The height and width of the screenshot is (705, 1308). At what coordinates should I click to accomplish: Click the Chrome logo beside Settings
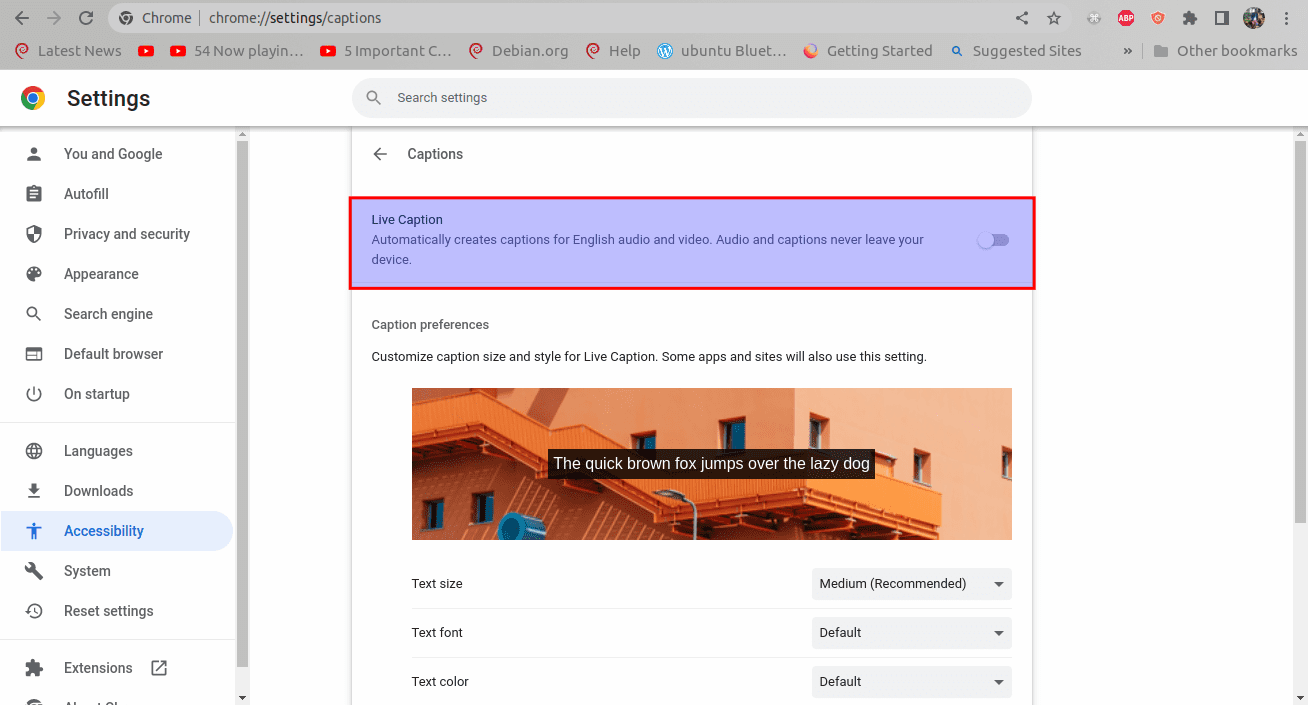click(x=33, y=98)
